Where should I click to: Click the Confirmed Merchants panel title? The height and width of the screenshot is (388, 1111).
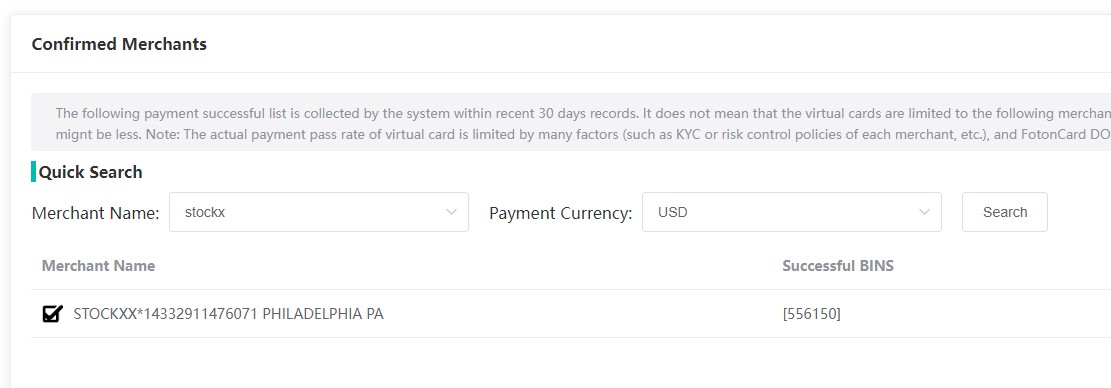pos(119,44)
